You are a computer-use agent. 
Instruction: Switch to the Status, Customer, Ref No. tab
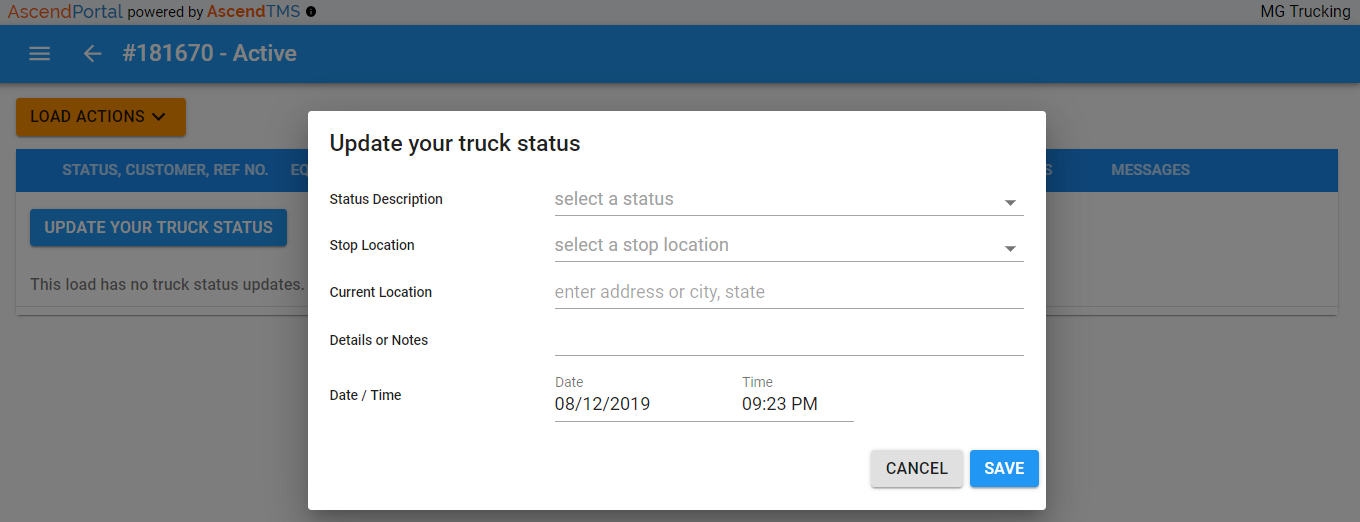[x=165, y=170]
